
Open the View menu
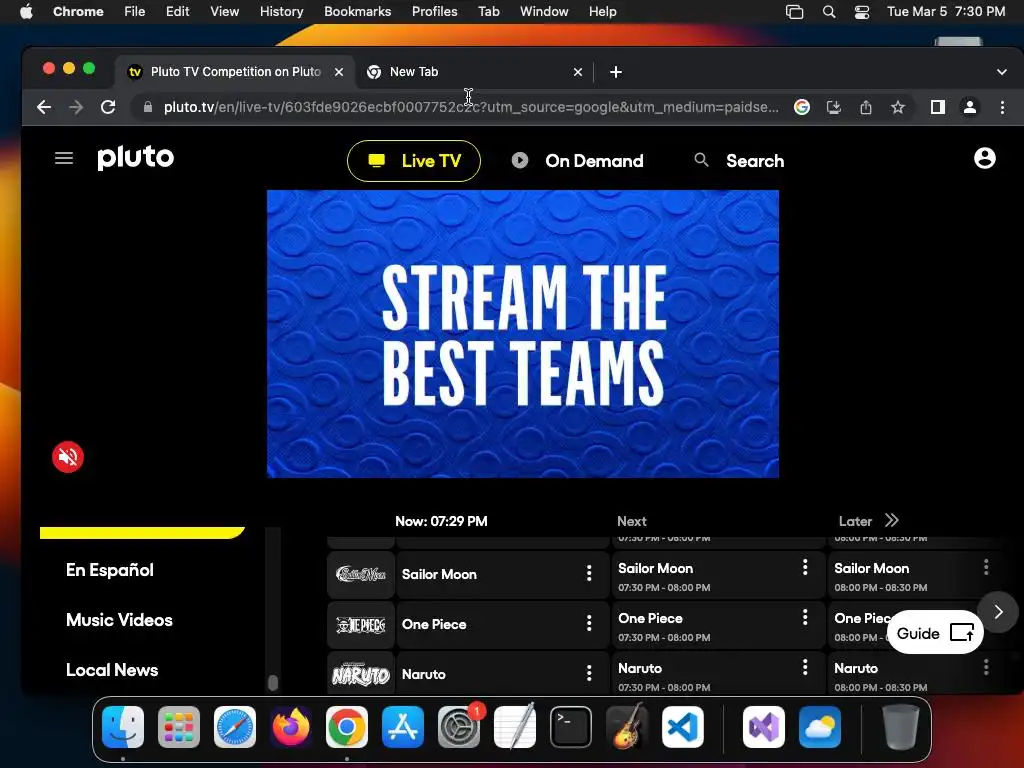click(x=224, y=11)
